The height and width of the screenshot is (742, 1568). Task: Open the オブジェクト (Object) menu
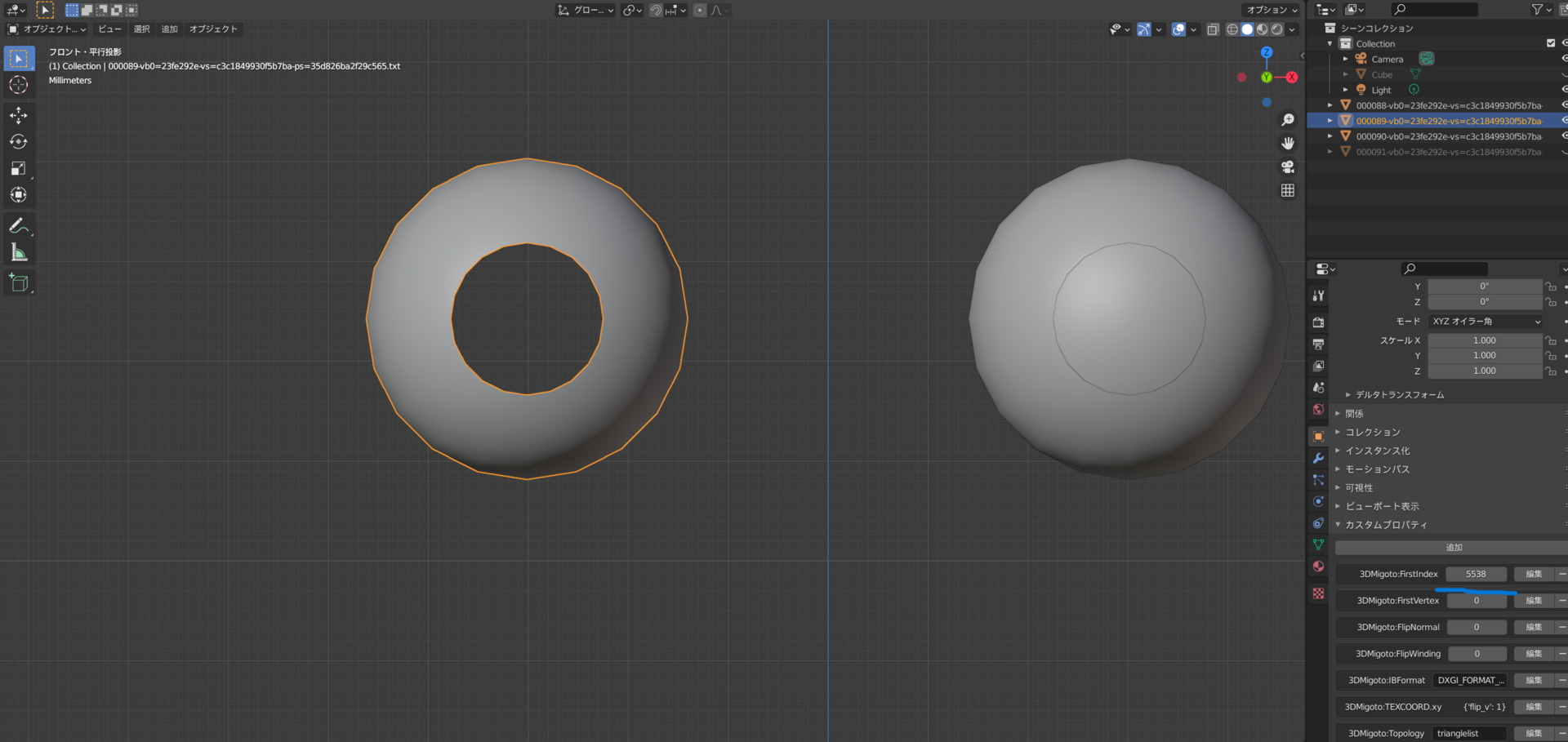(x=213, y=29)
